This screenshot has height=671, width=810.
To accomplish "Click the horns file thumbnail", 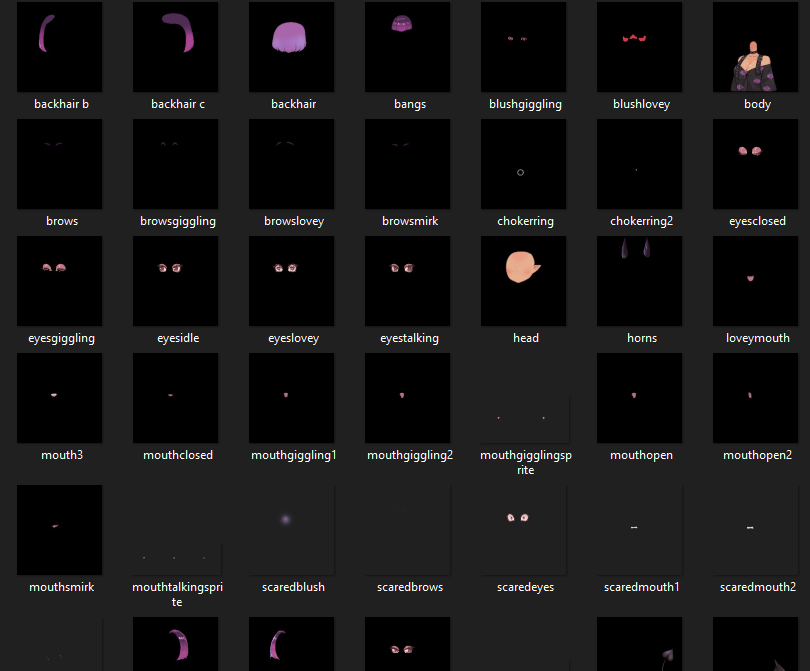I will [x=642, y=281].
